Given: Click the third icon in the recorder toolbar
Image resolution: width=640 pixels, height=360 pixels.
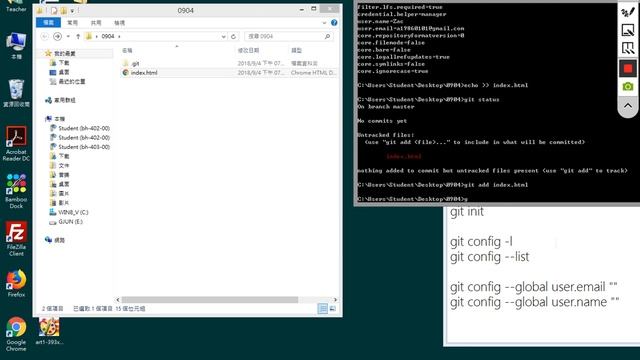Looking at the screenshot, I should click(x=628, y=48).
